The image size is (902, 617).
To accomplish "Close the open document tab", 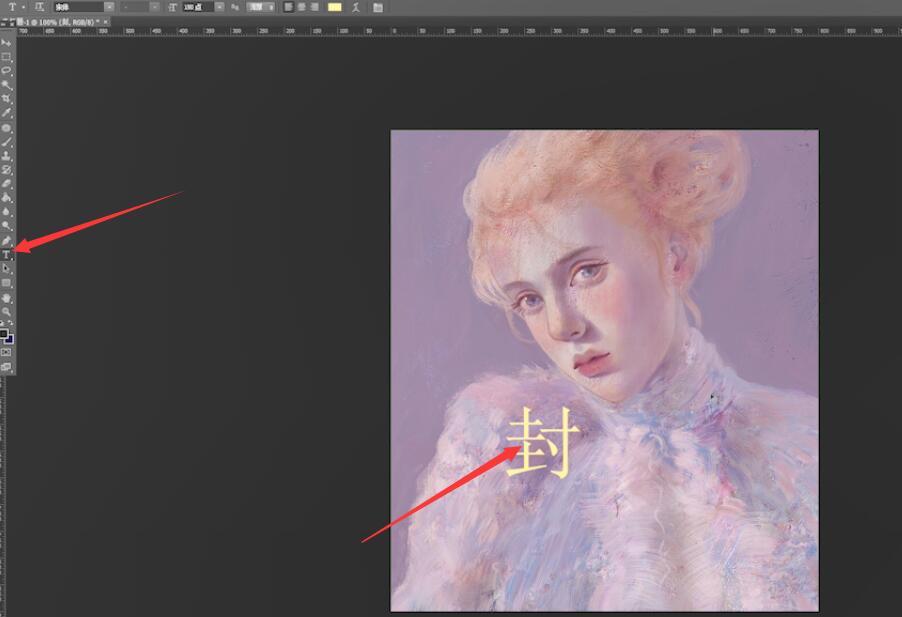I will coord(106,22).
